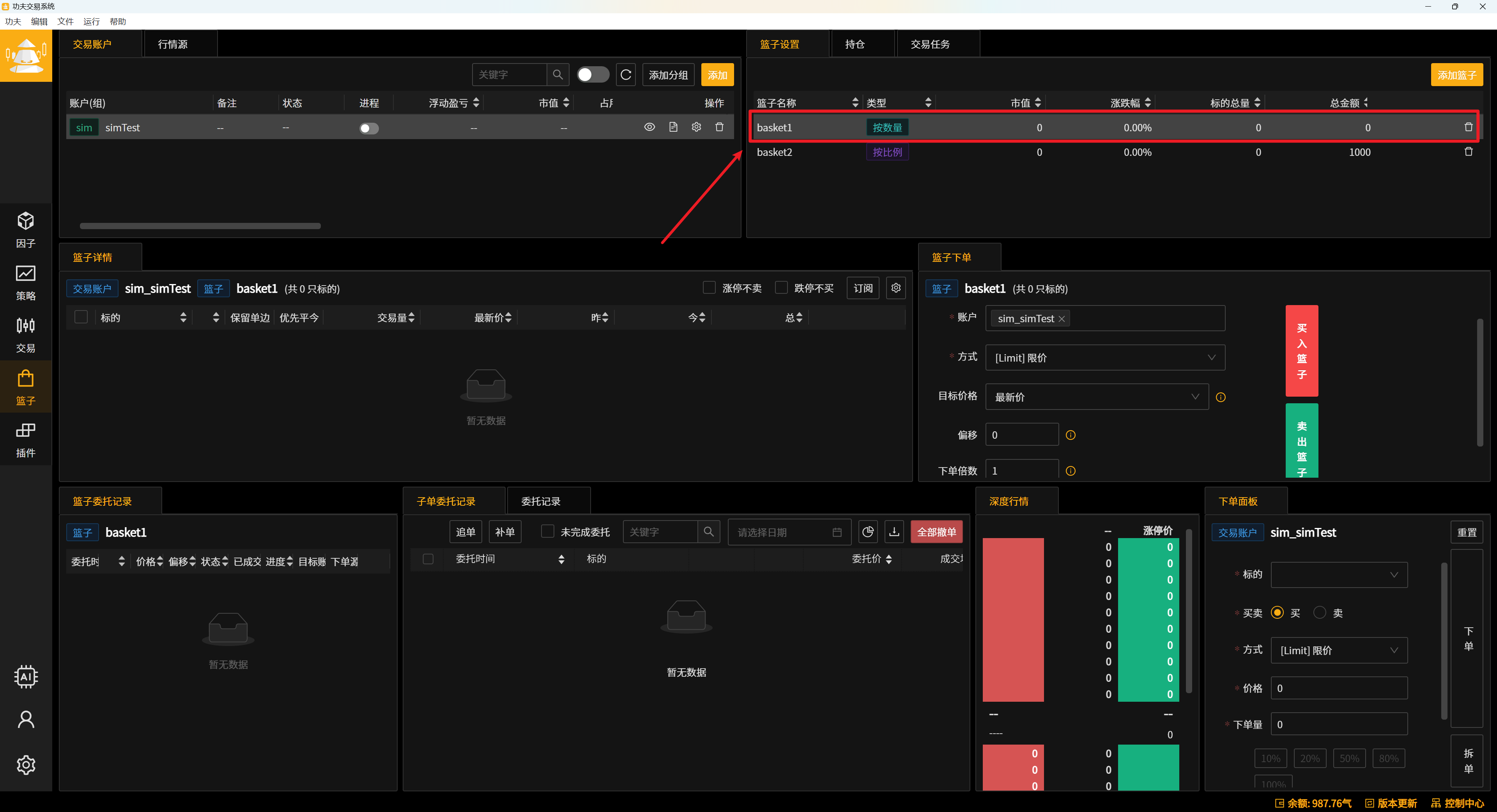The width and height of the screenshot is (1497, 812).
Task: Click the download export icon in 子单委托记录
Action: tap(894, 532)
